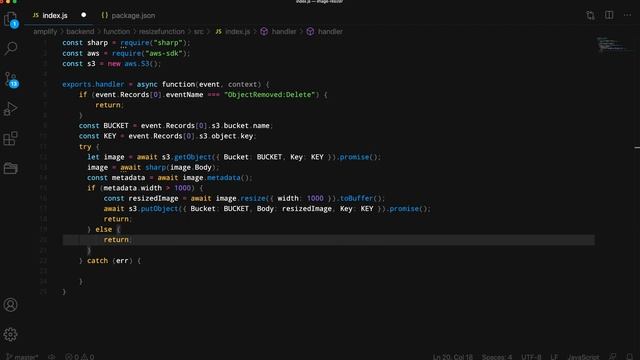The image size is (640, 360).
Task: Click s3.getObject method call
Action: coord(187,157)
